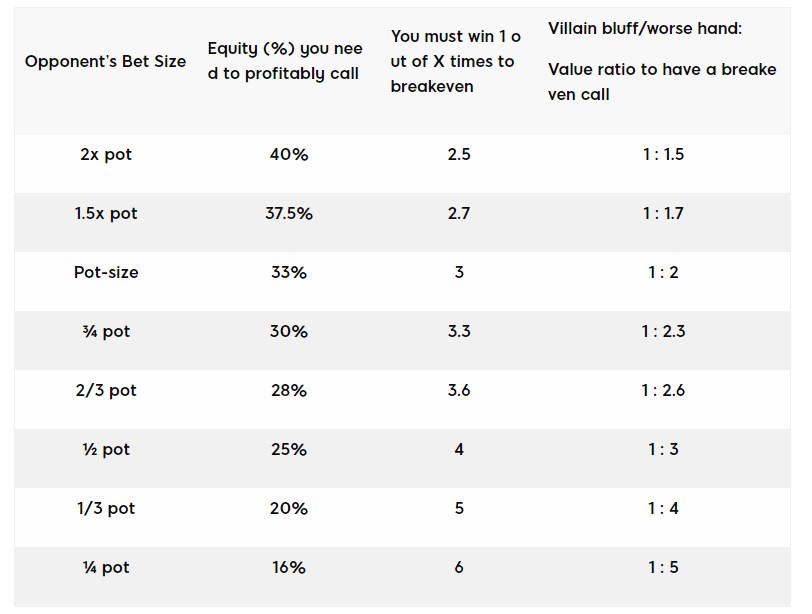Click the "2/3 pot" row label
The width and height of the screenshot is (812, 614).
[x=105, y=390]
